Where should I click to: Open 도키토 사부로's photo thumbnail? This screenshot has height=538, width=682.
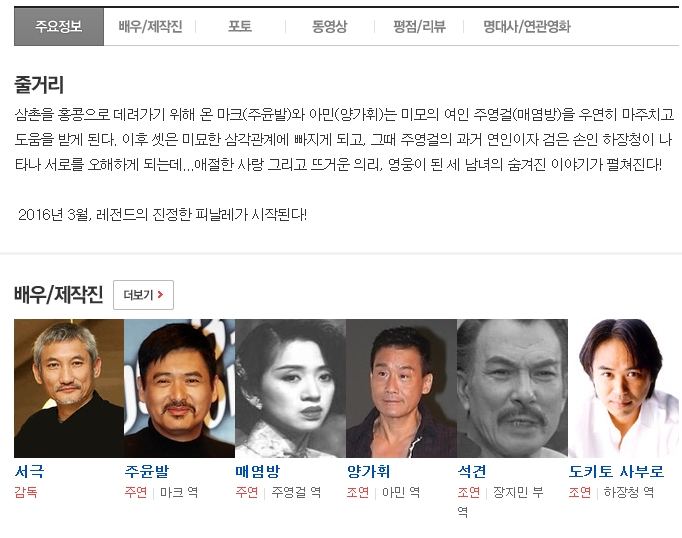624,388
